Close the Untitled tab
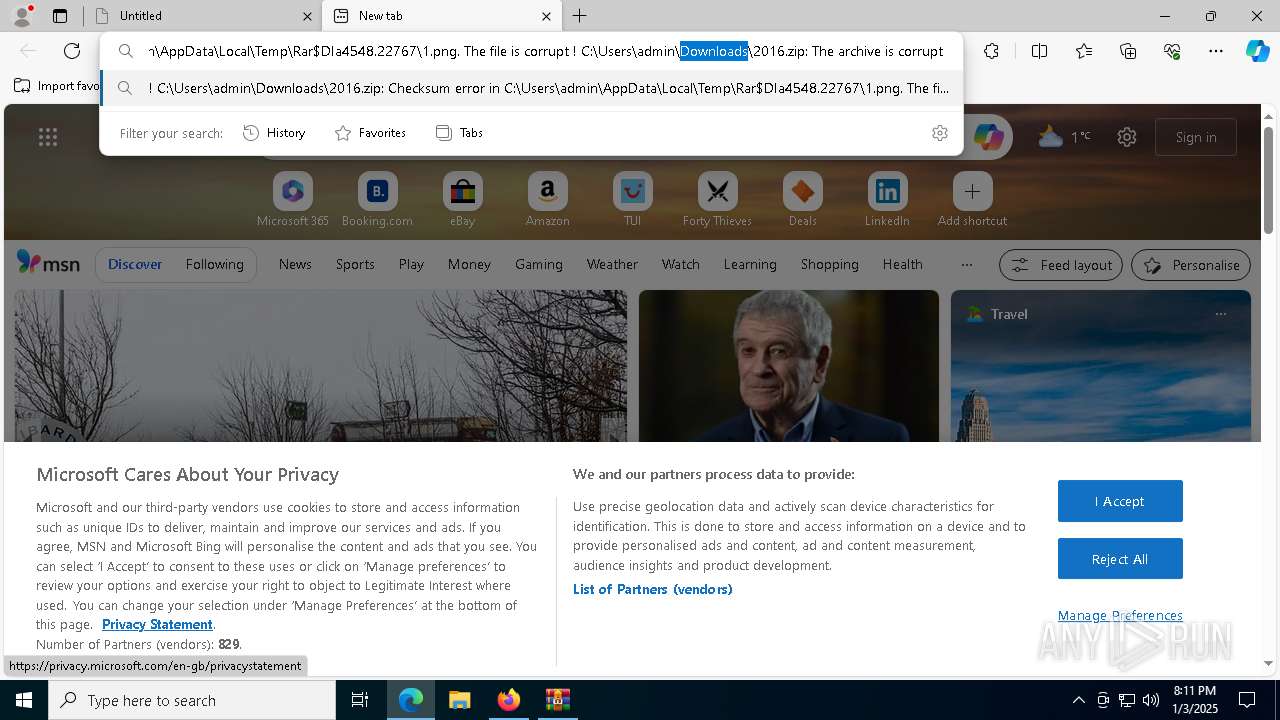1280x720 pixels. pyautogui.click(x=307, y=16)
